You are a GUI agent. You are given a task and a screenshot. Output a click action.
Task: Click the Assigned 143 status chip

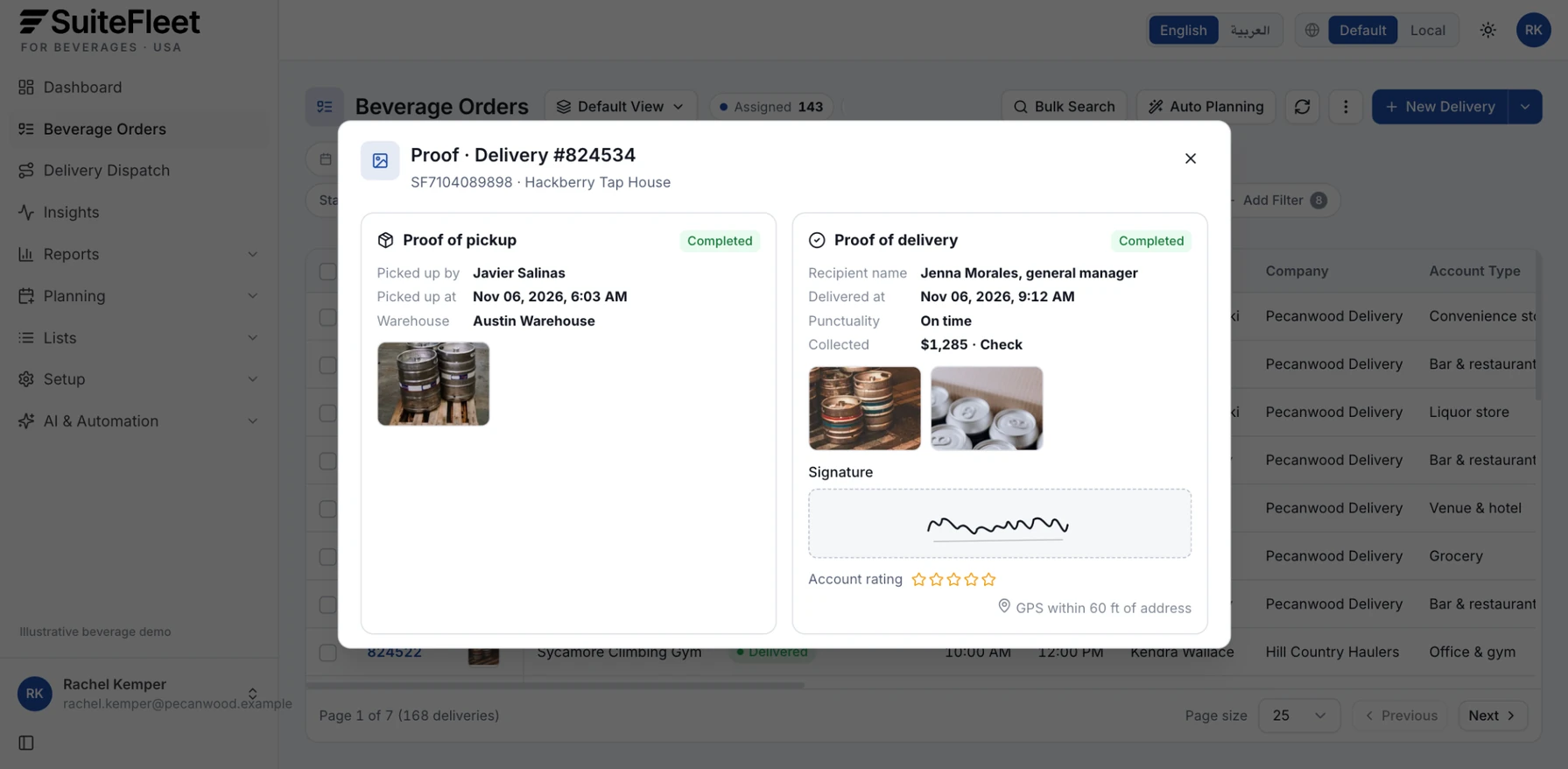771,107
